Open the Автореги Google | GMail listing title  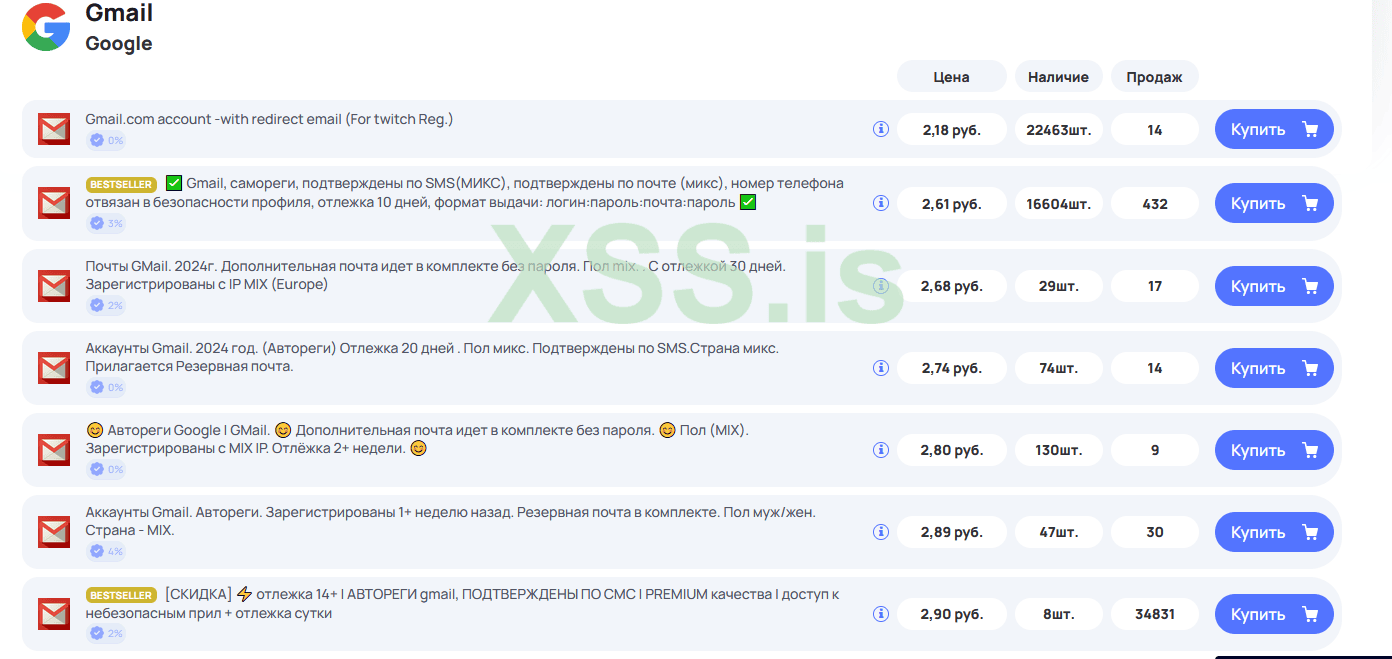[417, 439]
